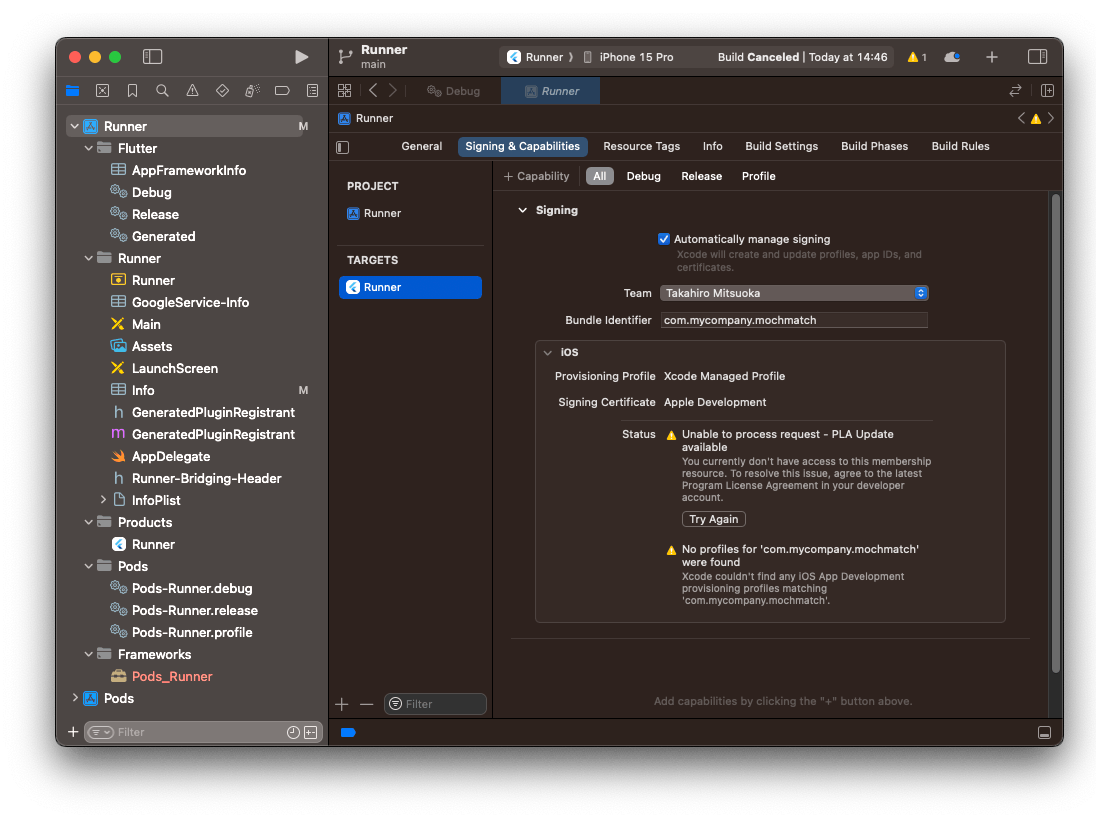Select the iPhone 15 Pro destination
This screenshot has width=1119, height=820.
(x=629, y=57)
